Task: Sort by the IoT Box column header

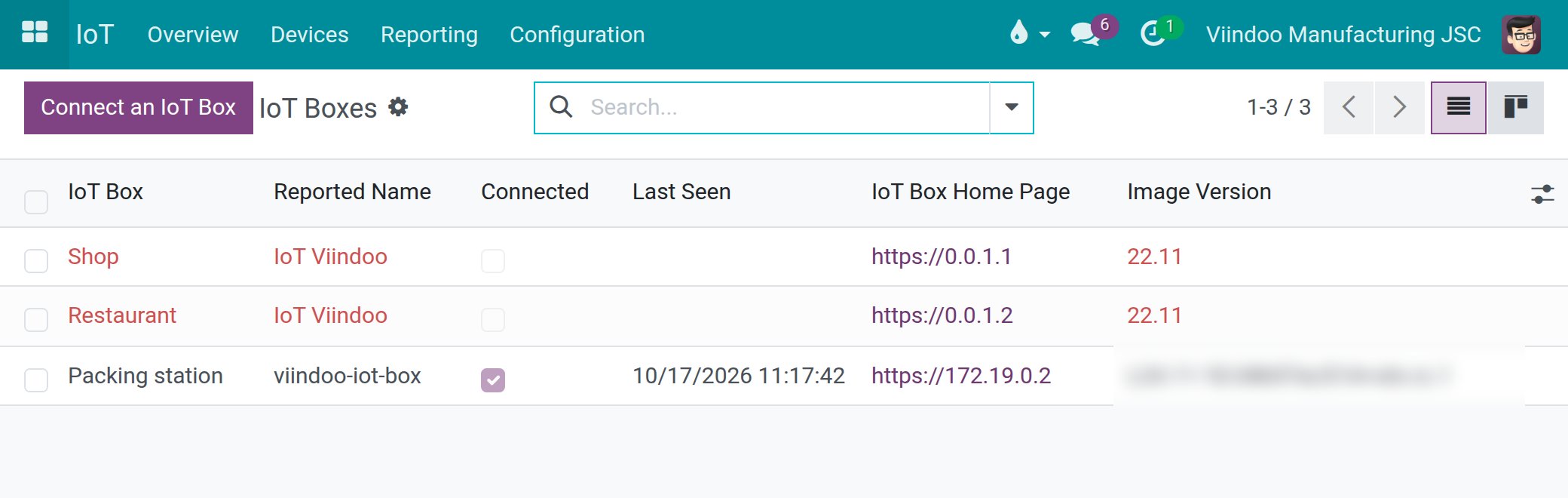Action: (x=106, y=192)
